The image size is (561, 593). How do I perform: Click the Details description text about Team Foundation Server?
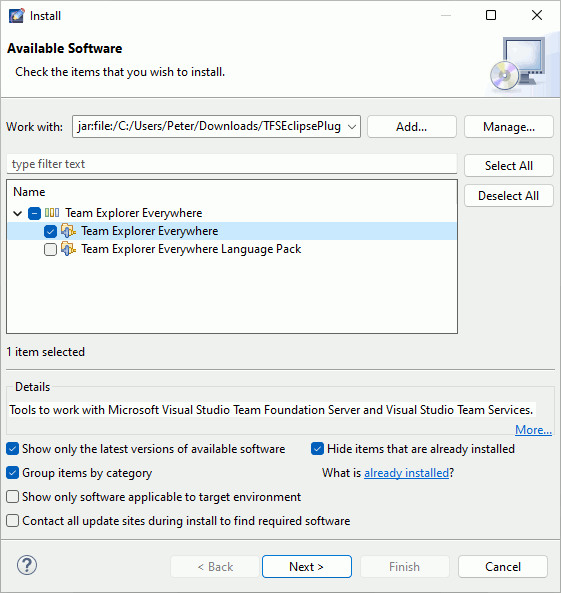click(271, 410)
